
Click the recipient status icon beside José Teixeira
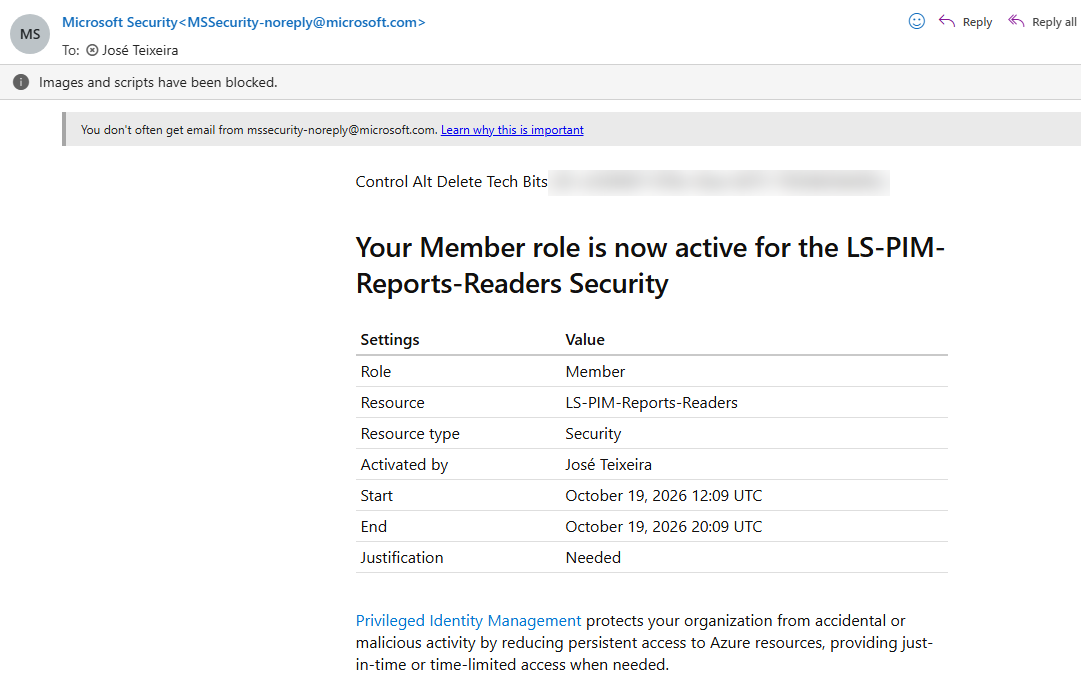click(x=92, y=50)
